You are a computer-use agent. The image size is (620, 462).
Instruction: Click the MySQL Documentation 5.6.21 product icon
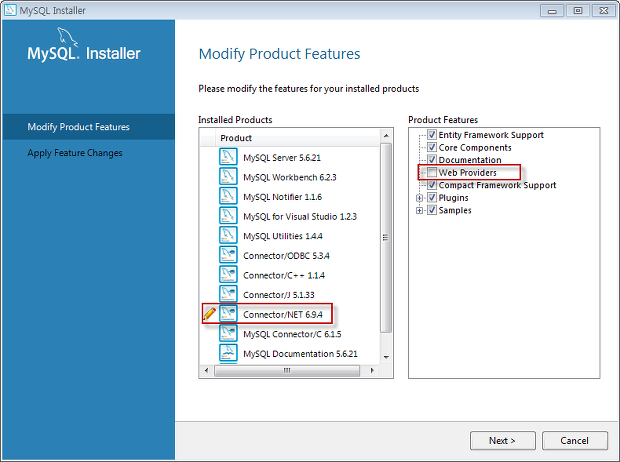pos(228,353)
